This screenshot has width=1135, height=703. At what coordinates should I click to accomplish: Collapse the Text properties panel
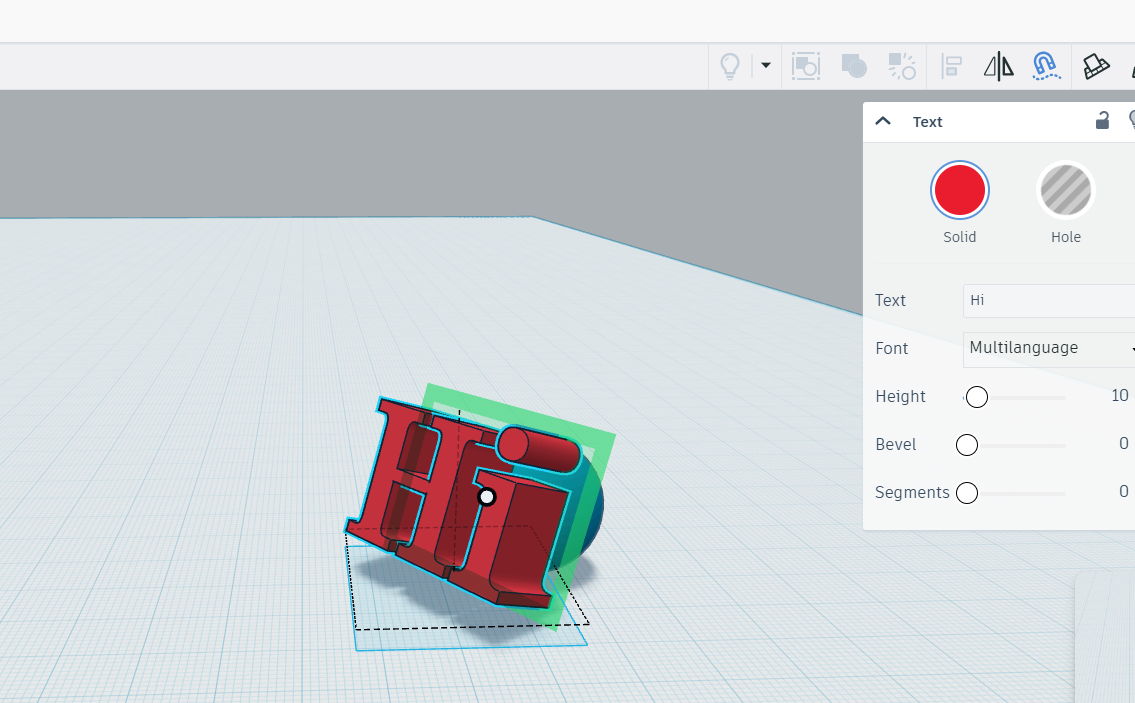point(883,121)
